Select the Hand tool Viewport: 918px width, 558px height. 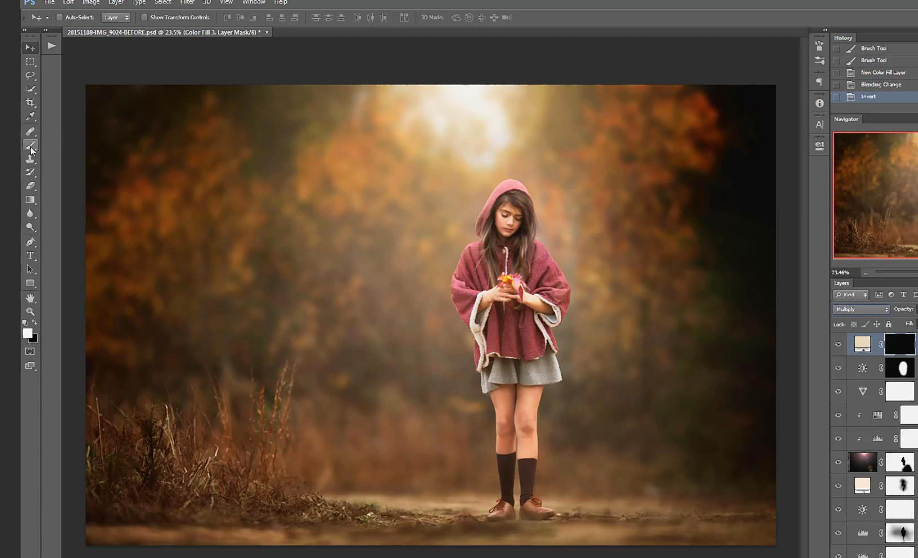[30, 298]
